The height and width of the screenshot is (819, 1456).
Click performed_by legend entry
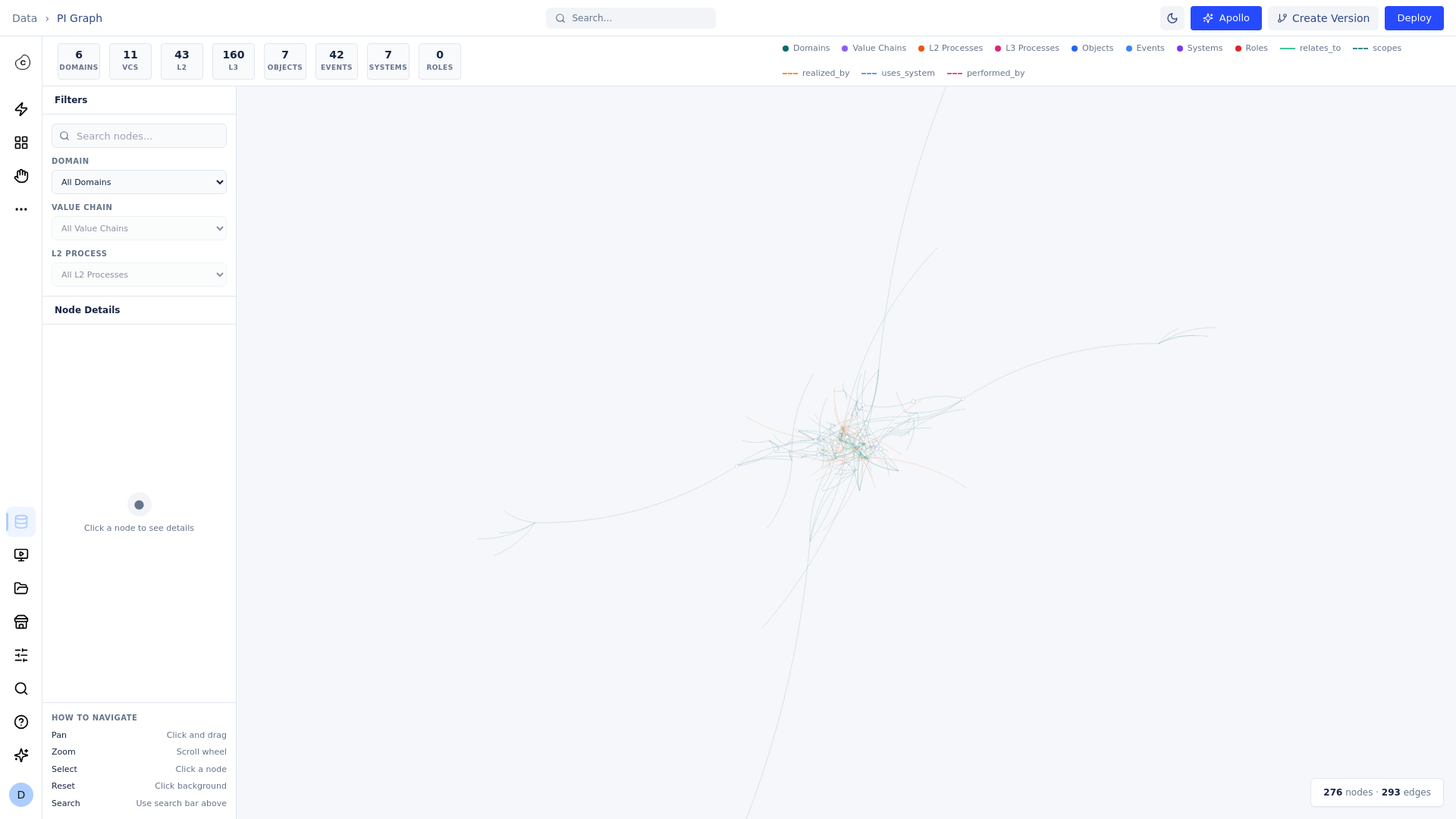986,74
